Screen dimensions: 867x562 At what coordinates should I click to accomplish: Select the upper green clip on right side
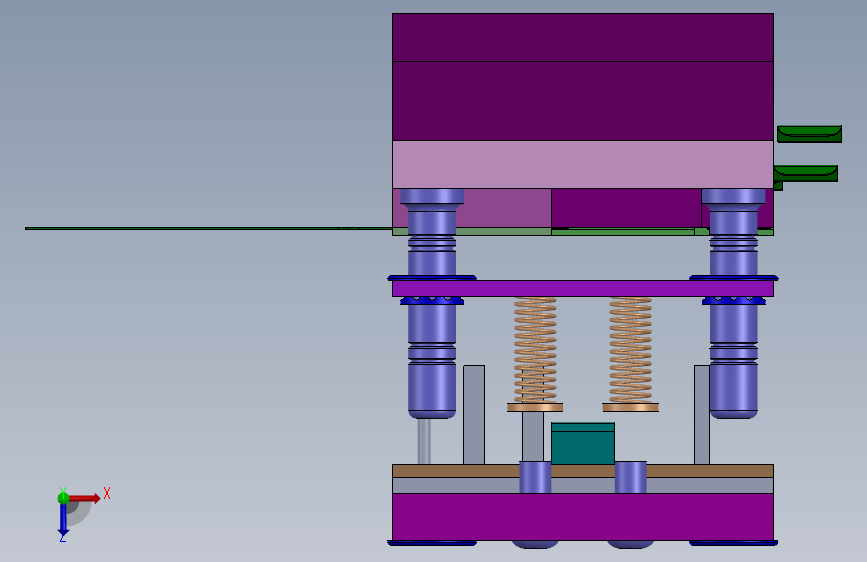809,134
